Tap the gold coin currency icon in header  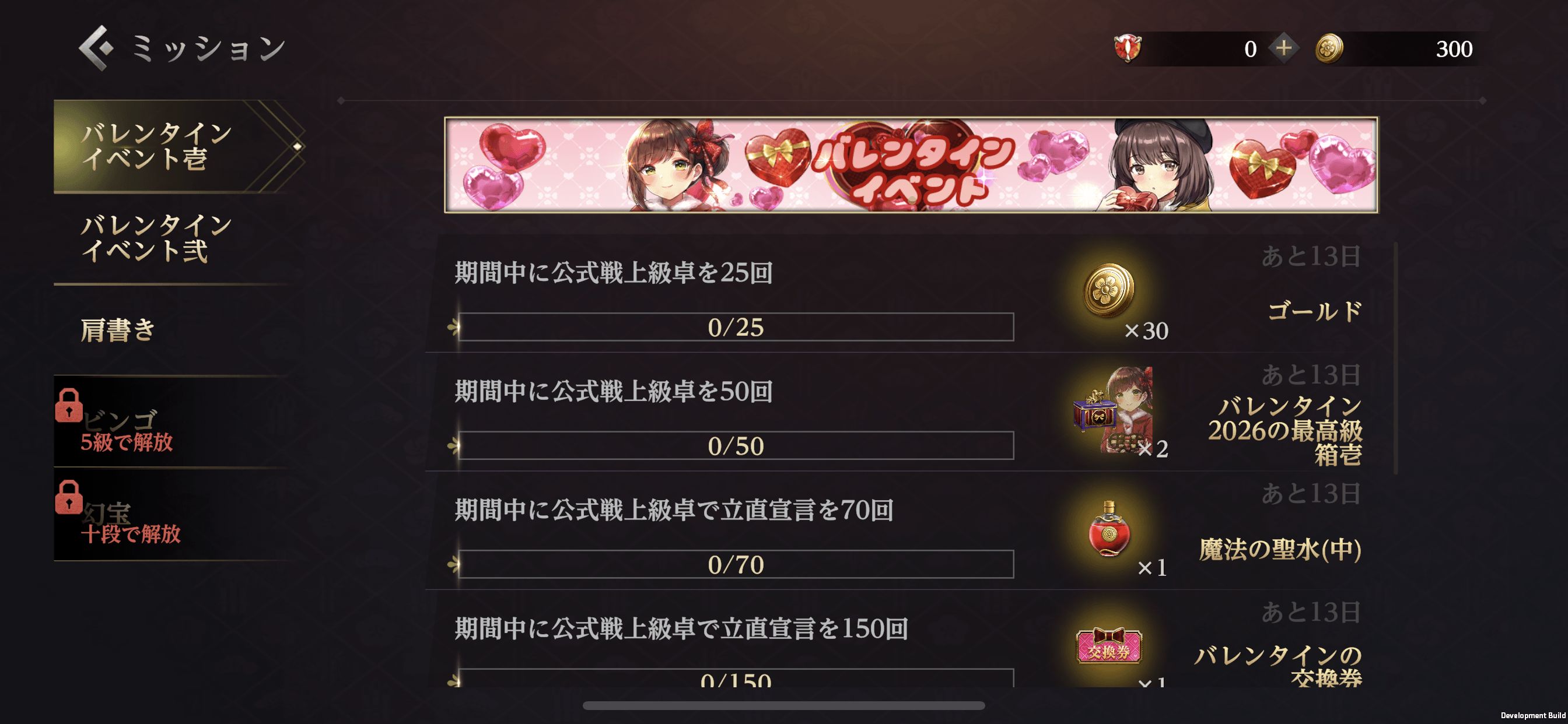click(x=1329, y=48)
